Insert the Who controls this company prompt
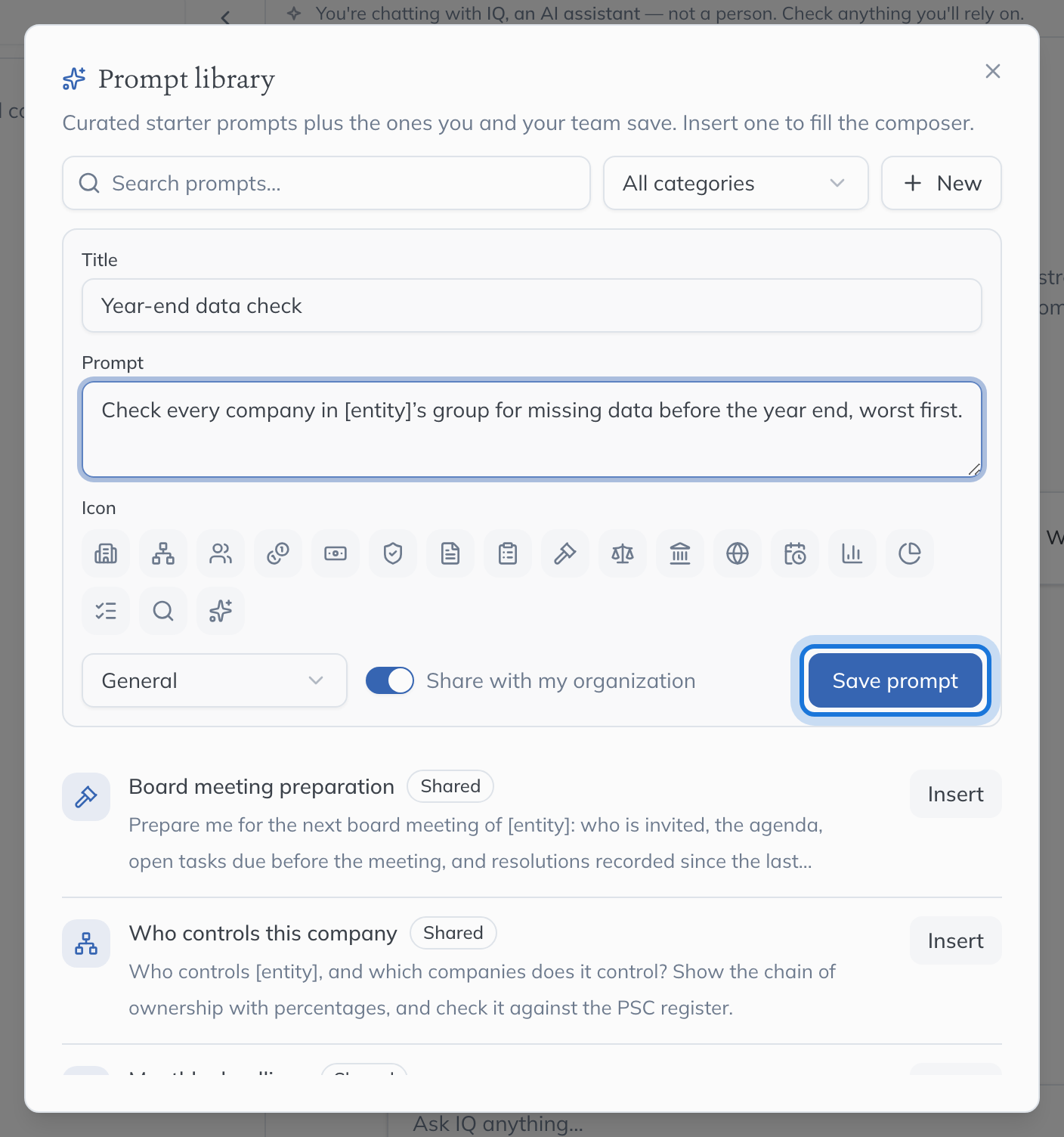 tap(956, 940)
